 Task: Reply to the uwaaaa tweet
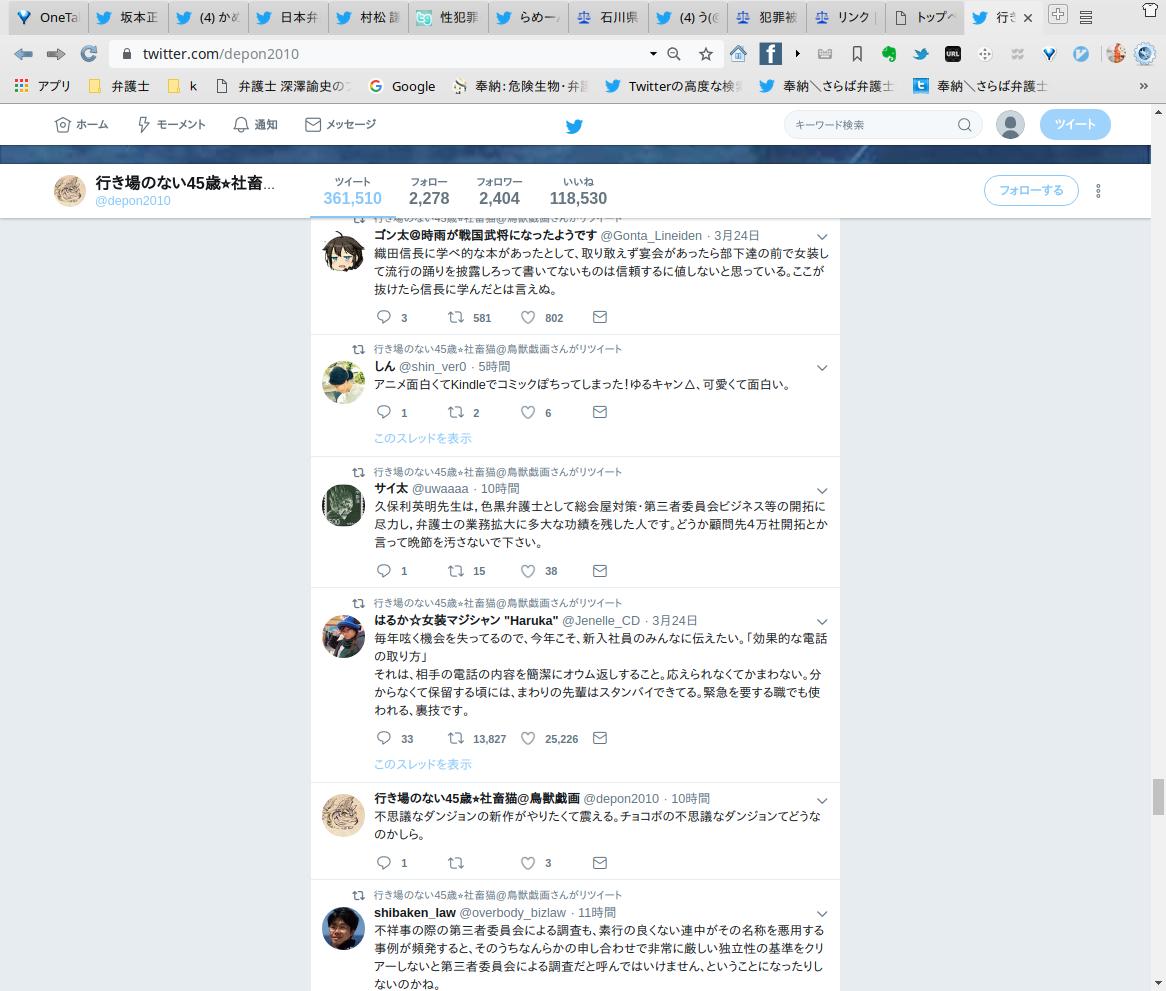384,571
